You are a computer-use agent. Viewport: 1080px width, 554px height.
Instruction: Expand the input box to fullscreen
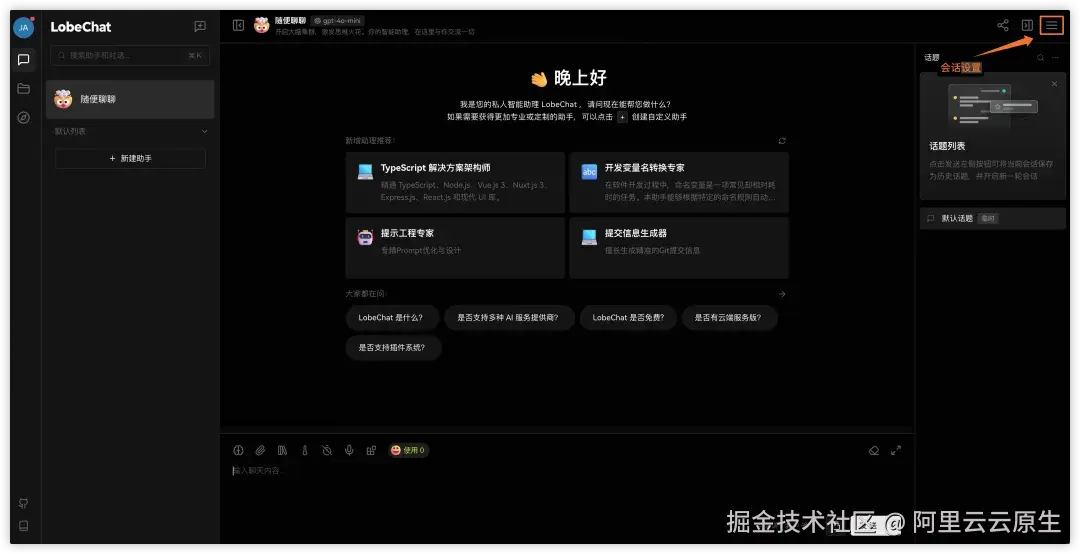[896, 451]
